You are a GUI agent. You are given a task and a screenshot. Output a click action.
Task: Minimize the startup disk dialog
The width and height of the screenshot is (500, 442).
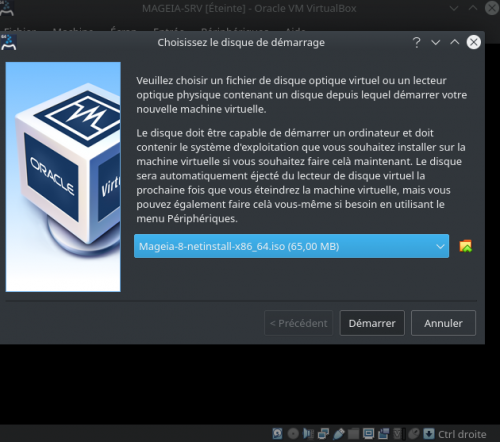tap(436, 42)
